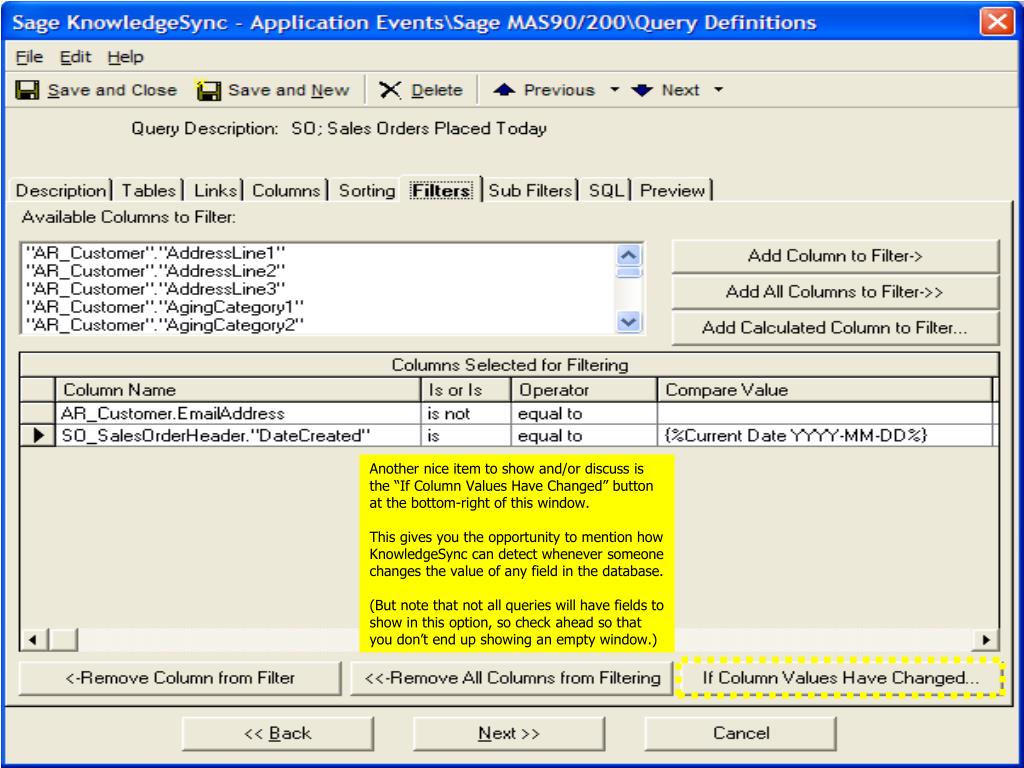1024x768 pixels.
Task: Click the filter grid scroll left arrow
Action: click(x=33, y=639)
